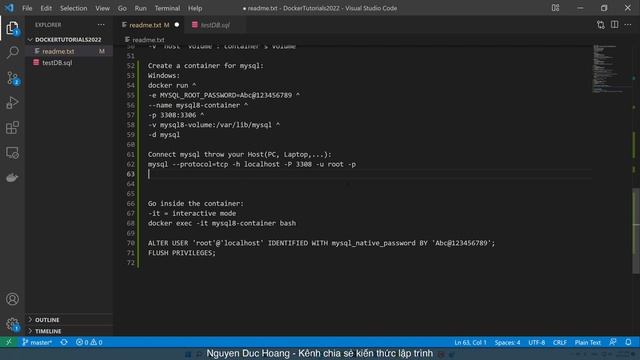Click the remote window indicator in status bar
The width and height of the screenshot is (640, 360).
click(x=9, y=342)
